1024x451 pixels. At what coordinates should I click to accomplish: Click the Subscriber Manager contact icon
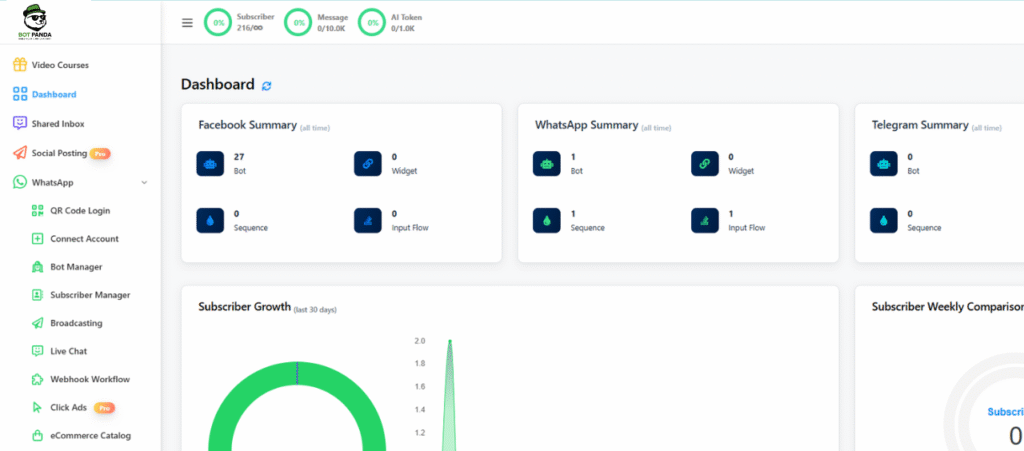click(x=37, y=294)
